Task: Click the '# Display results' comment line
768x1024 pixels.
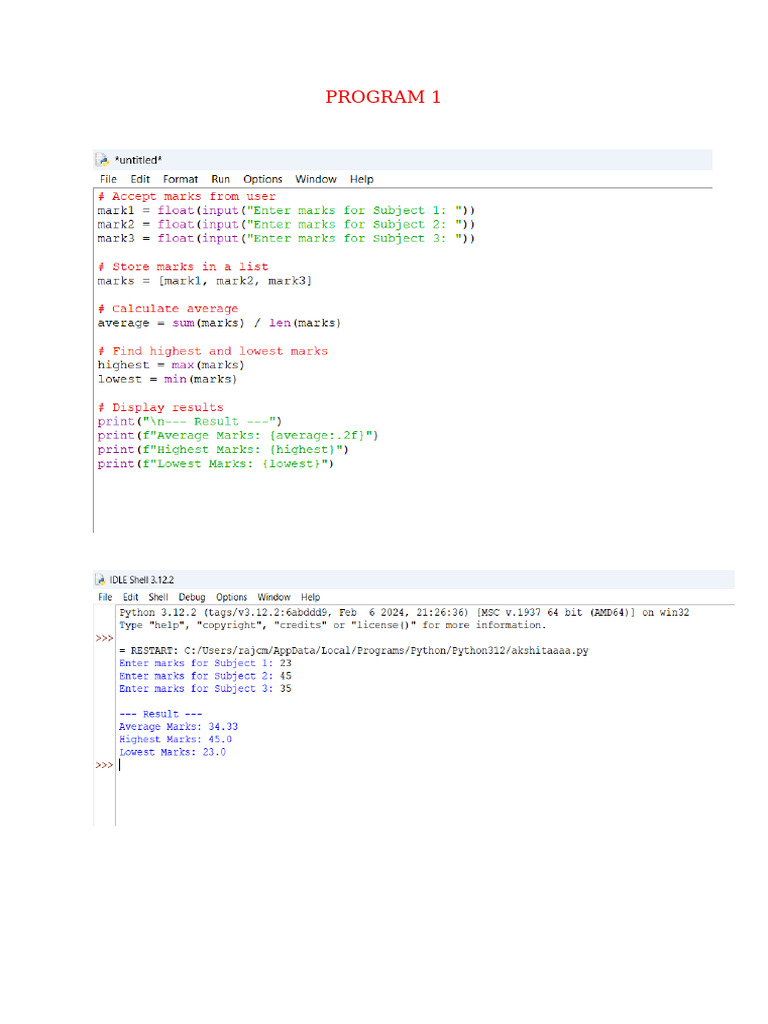Action: coord(160,407)
